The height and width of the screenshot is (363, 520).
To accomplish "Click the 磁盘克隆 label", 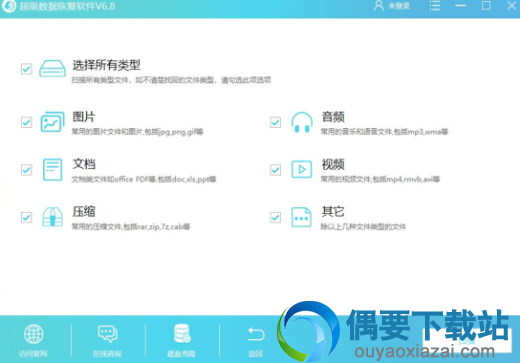I will click(181, 354).
